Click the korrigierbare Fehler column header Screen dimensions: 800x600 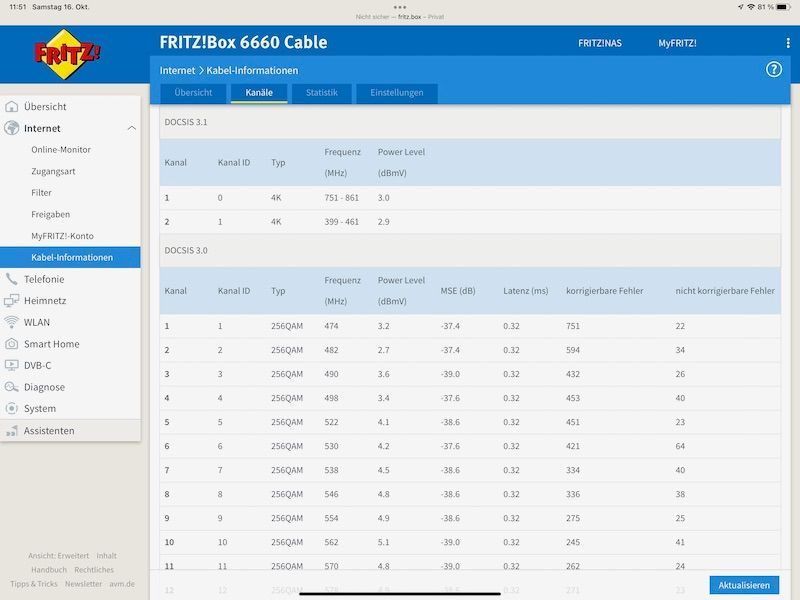(x=605, y=291)
